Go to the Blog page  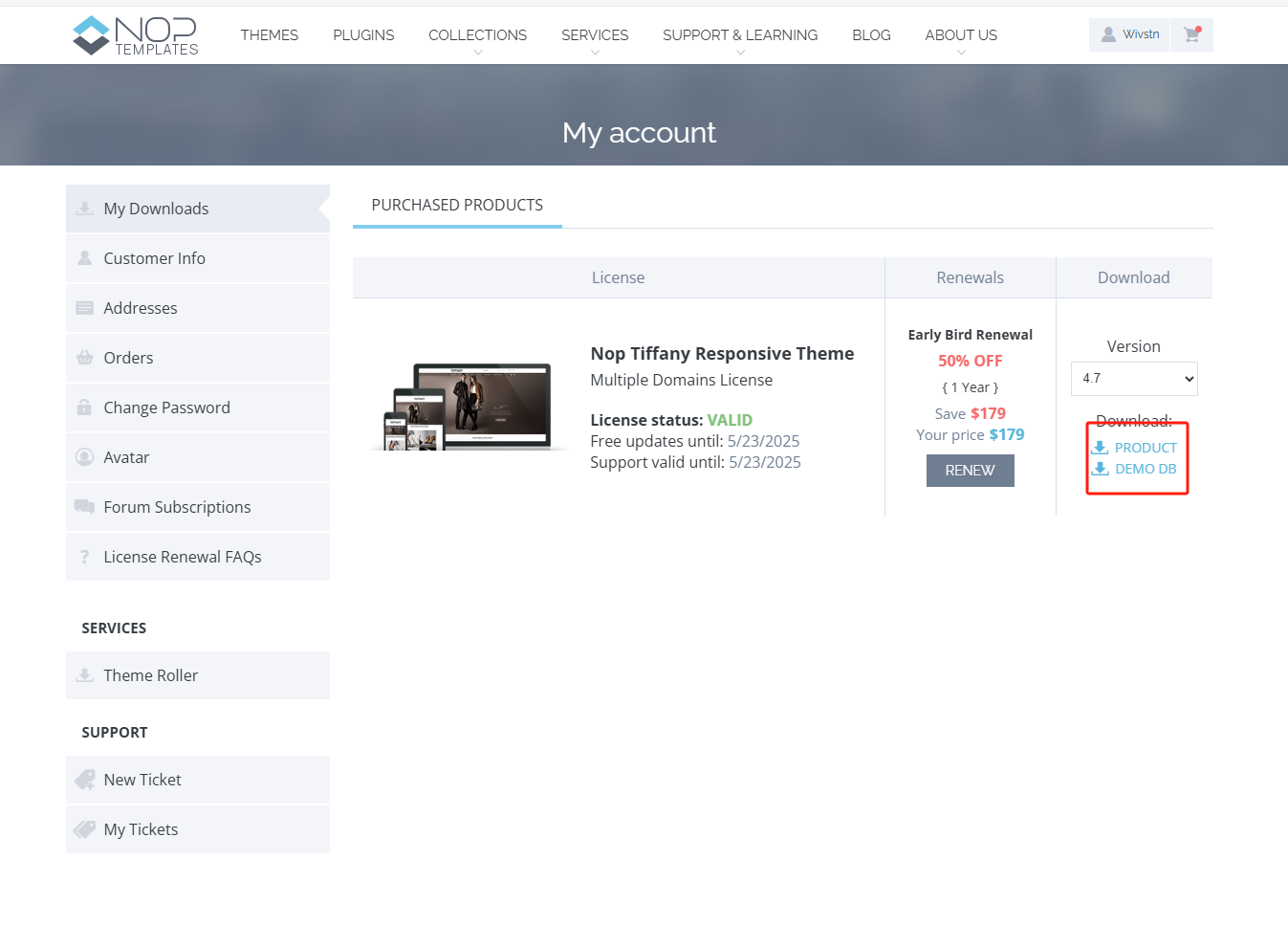(x=871, y=35)
